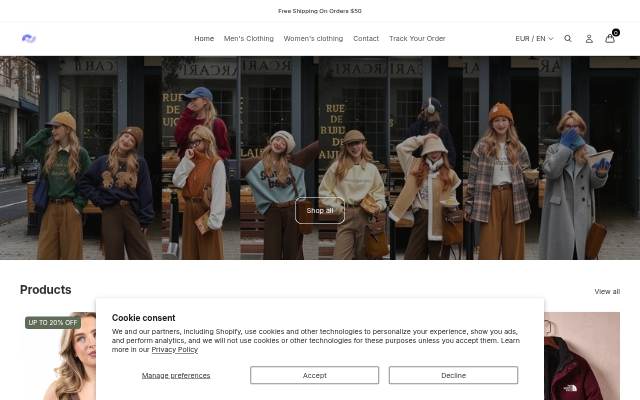Screen dimensions: 640x400
Task: Open Men's Clothing menu
Action: [x=249, y=38]
